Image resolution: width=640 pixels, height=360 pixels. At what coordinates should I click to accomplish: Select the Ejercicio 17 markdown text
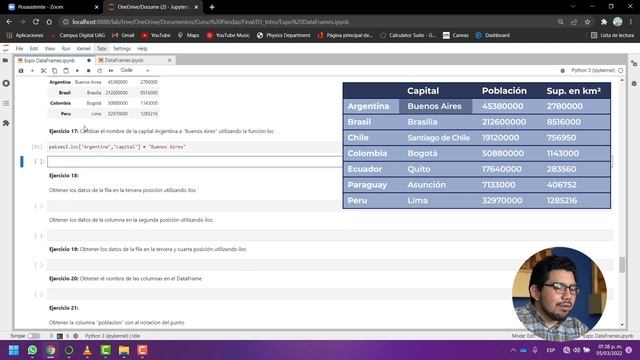pyautogui.click(x=161, y=131)
